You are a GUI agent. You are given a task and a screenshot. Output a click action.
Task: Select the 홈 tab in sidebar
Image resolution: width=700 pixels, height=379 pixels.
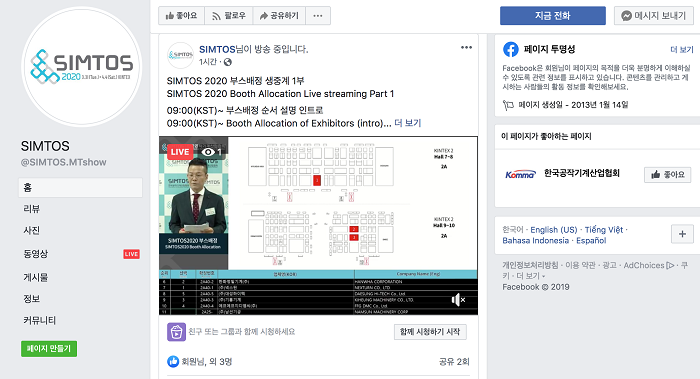80,187
